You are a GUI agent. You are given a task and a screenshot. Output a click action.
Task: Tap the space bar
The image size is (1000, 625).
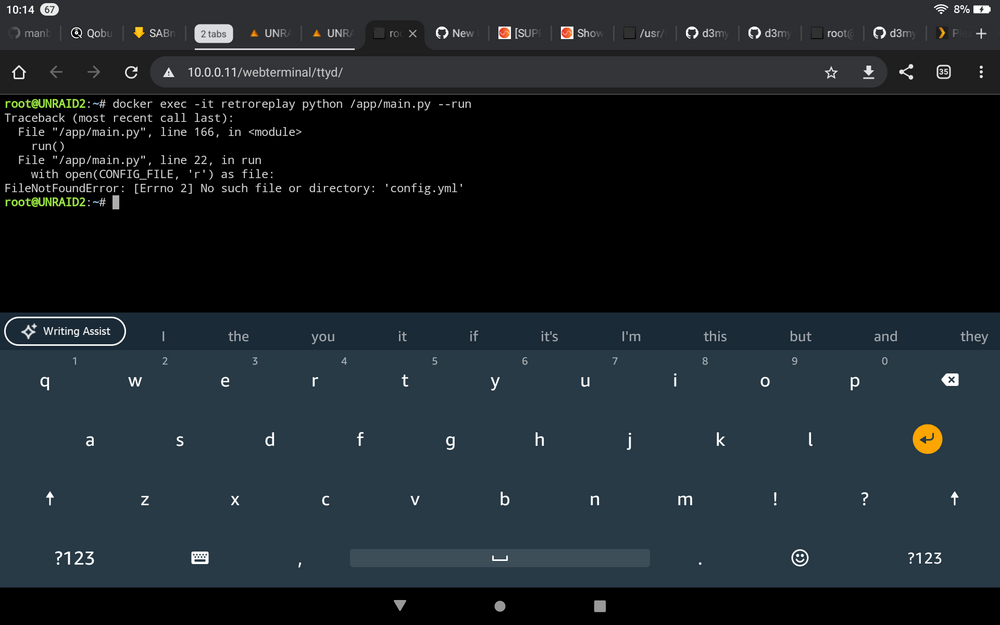coord(500,557)
